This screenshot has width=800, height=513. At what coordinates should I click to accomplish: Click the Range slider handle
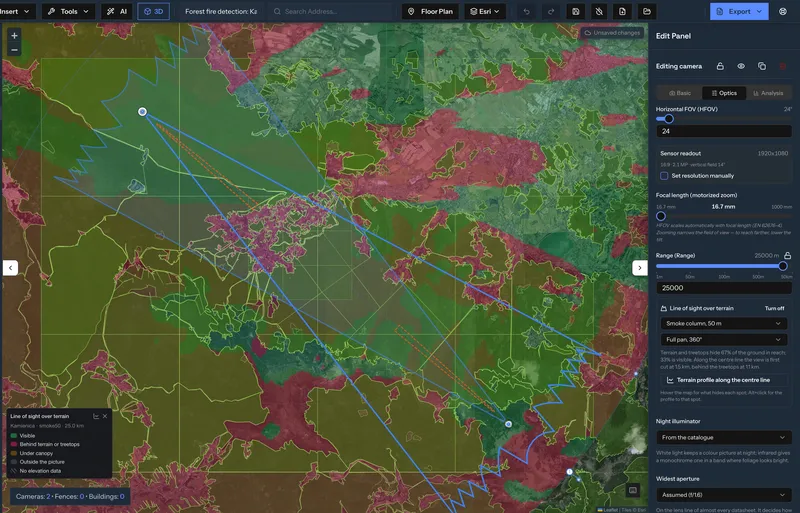click(x=783, y=266)
